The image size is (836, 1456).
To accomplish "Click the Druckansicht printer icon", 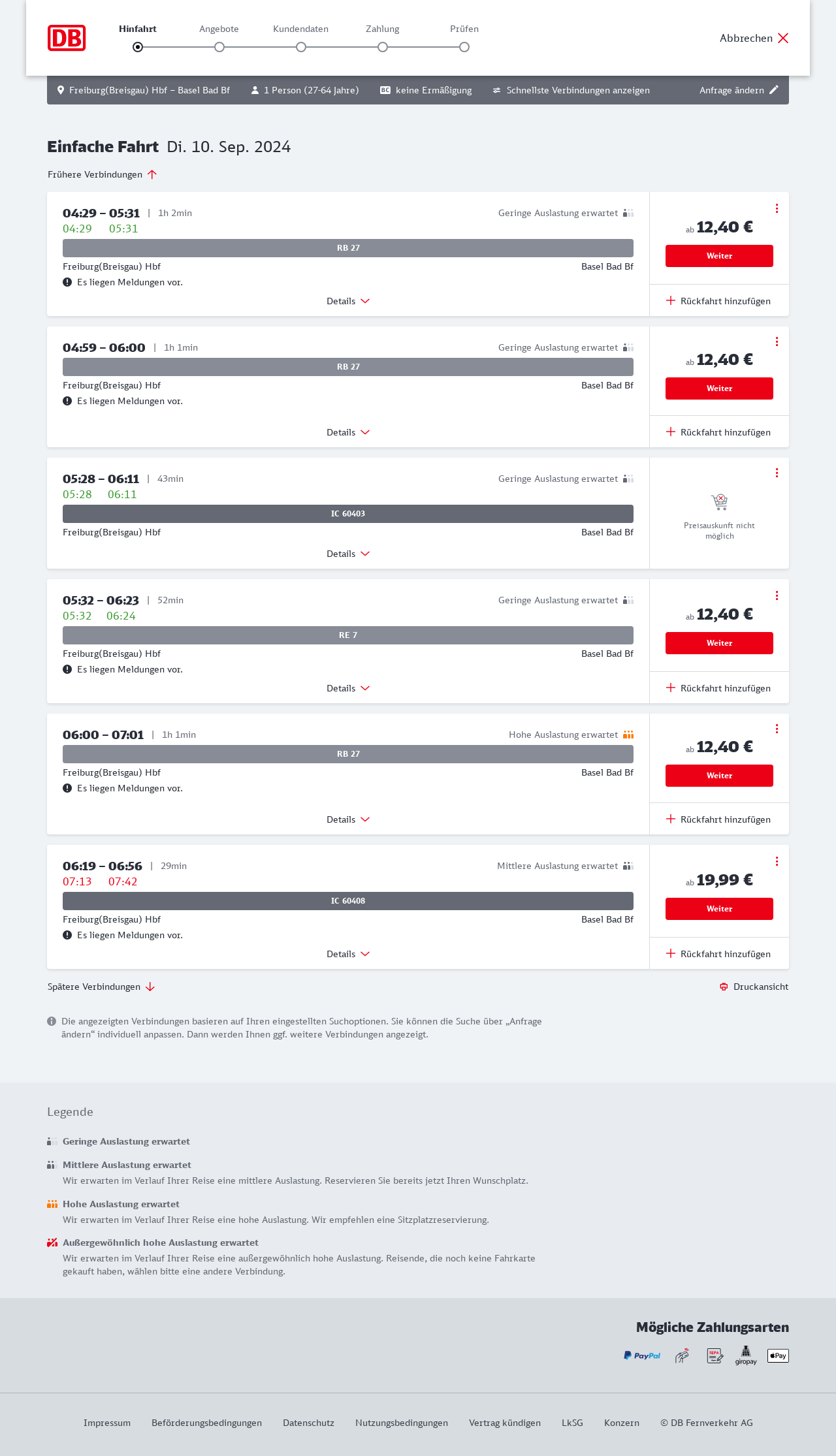I will [724, 987].
